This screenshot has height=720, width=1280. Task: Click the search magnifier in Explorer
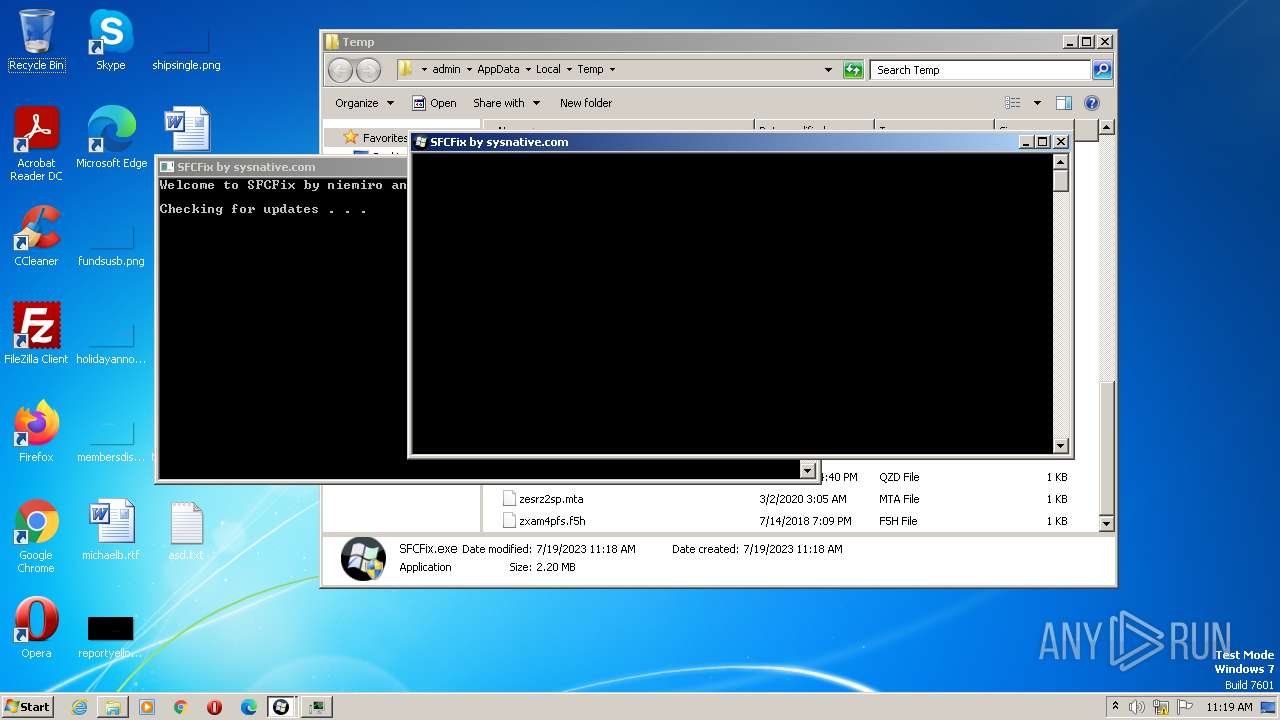pos(1101,70)
